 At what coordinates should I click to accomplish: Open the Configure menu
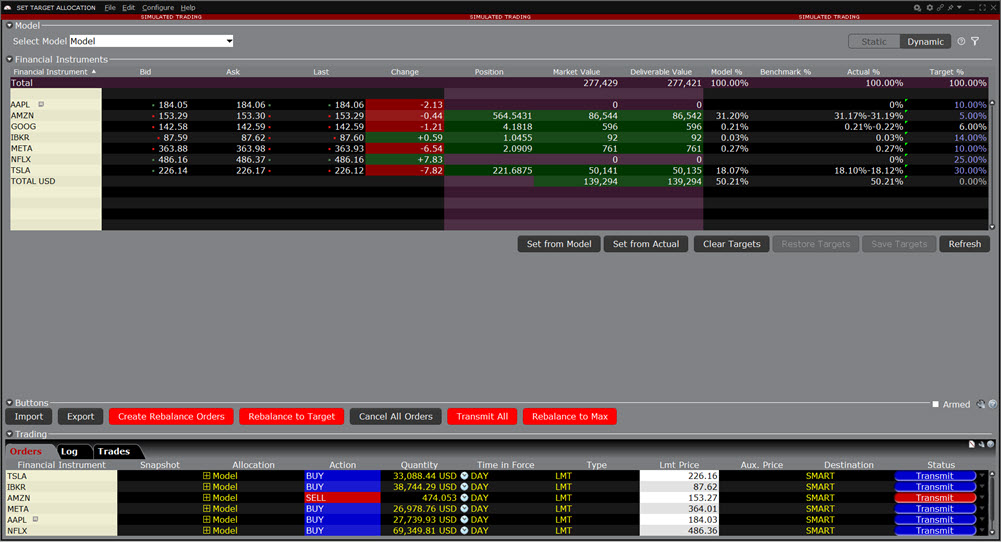(x=158, y=7)
